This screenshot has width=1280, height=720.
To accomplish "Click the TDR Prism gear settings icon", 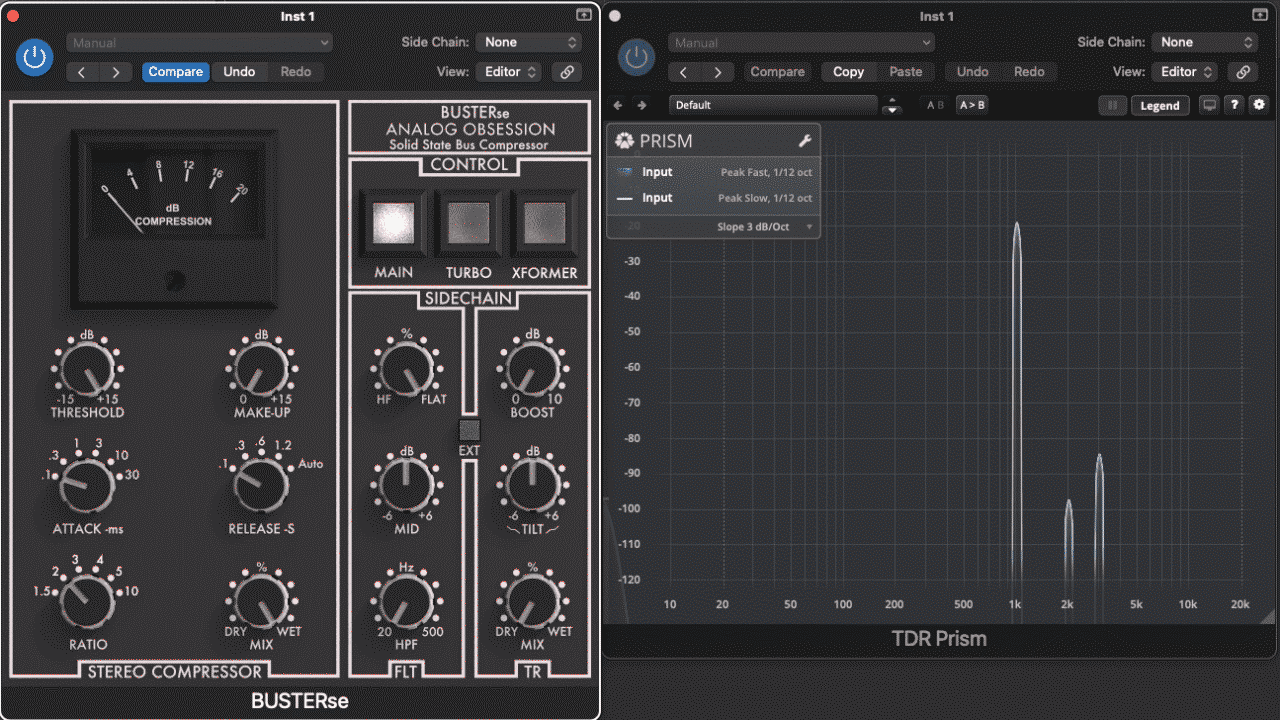I will [x=1259, y=105].
